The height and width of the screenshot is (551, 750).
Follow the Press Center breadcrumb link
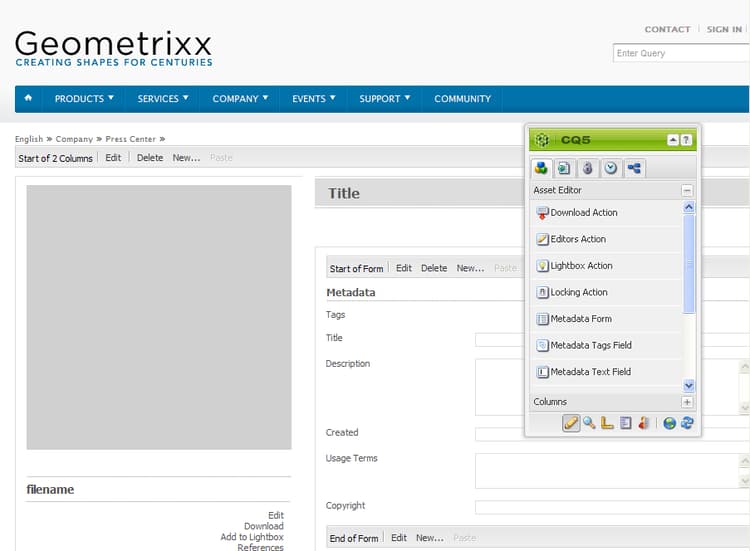(x=131, y=139)
